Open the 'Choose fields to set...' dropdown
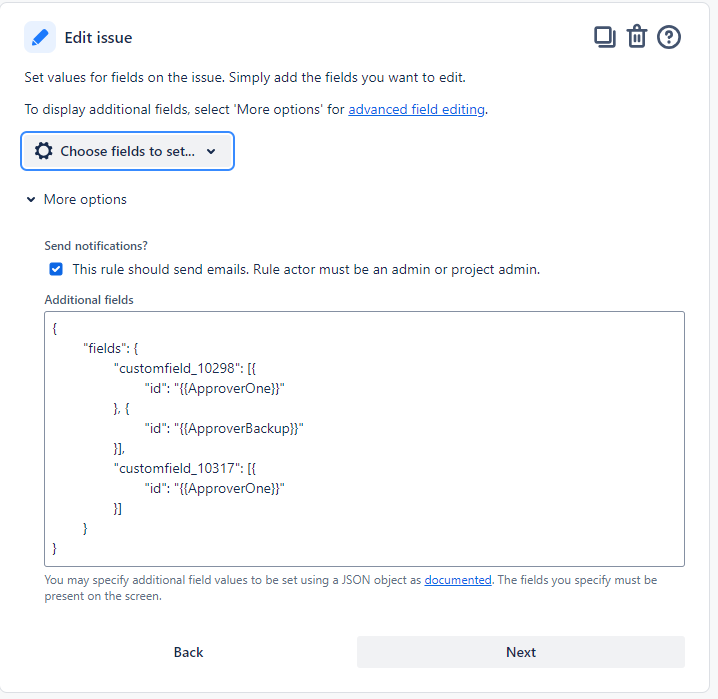 (127, 151)
